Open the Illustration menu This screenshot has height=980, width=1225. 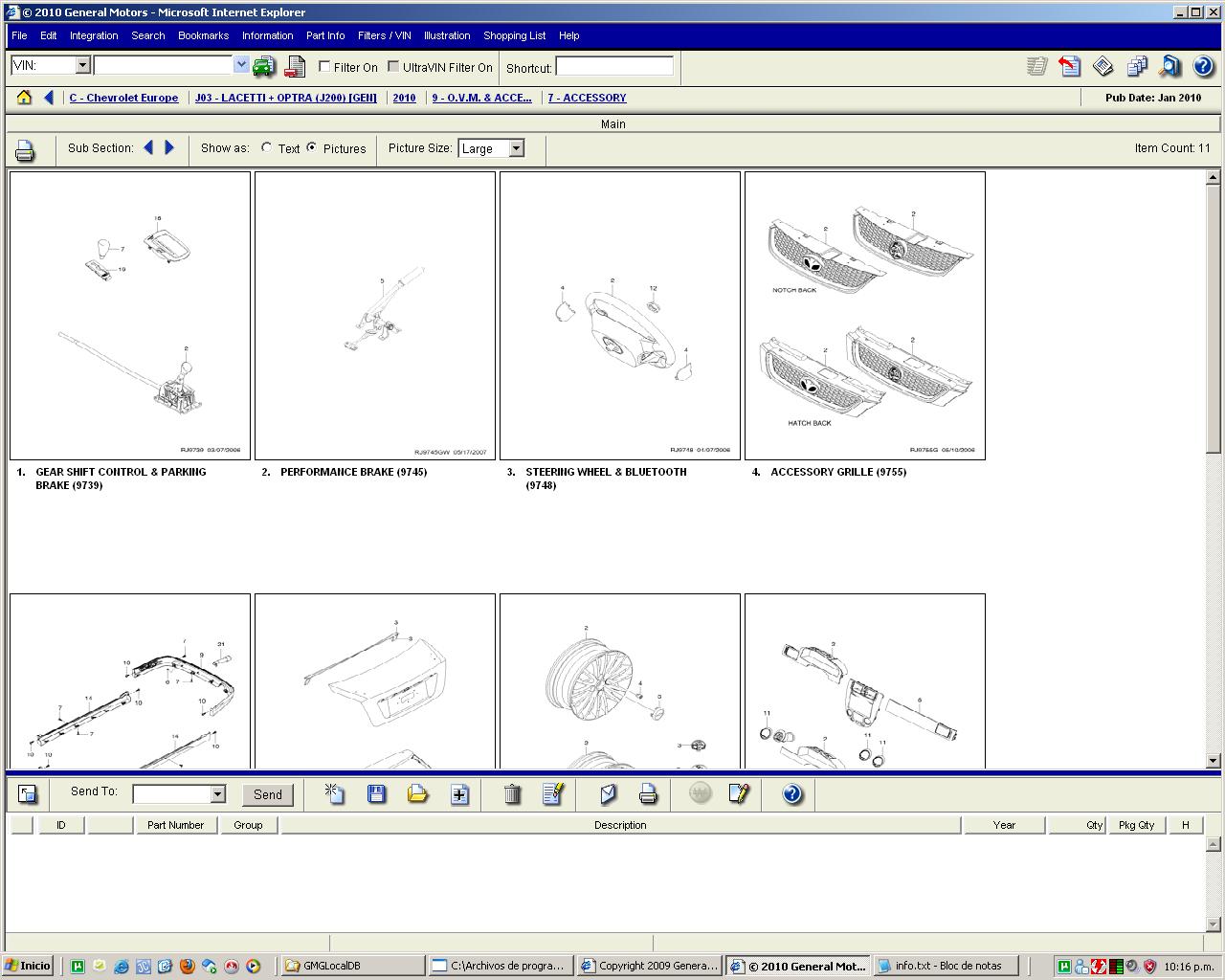(447, 35)
